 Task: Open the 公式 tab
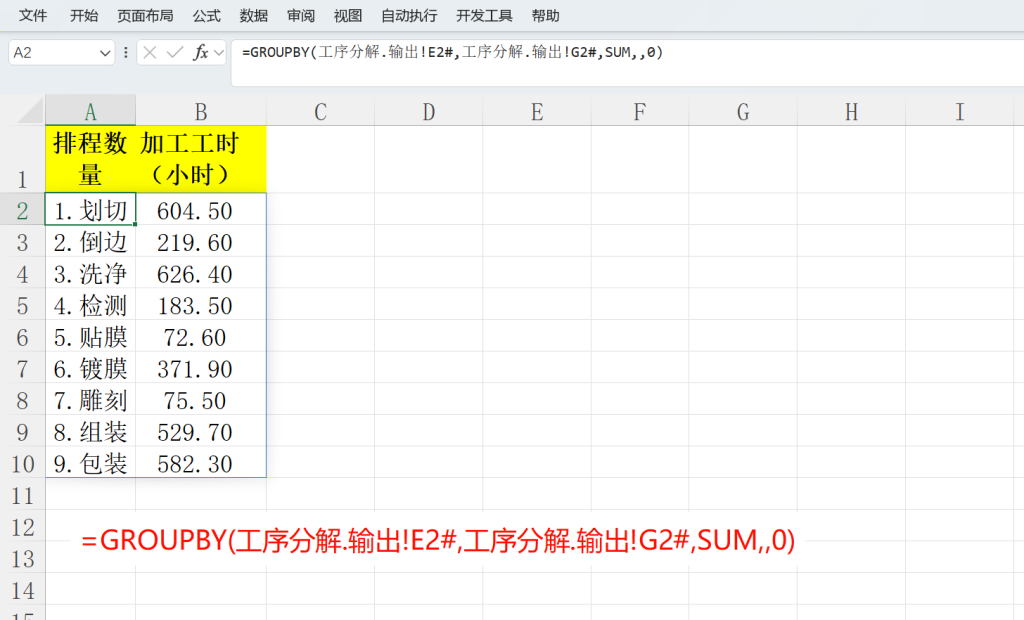[x=206, y=16]
